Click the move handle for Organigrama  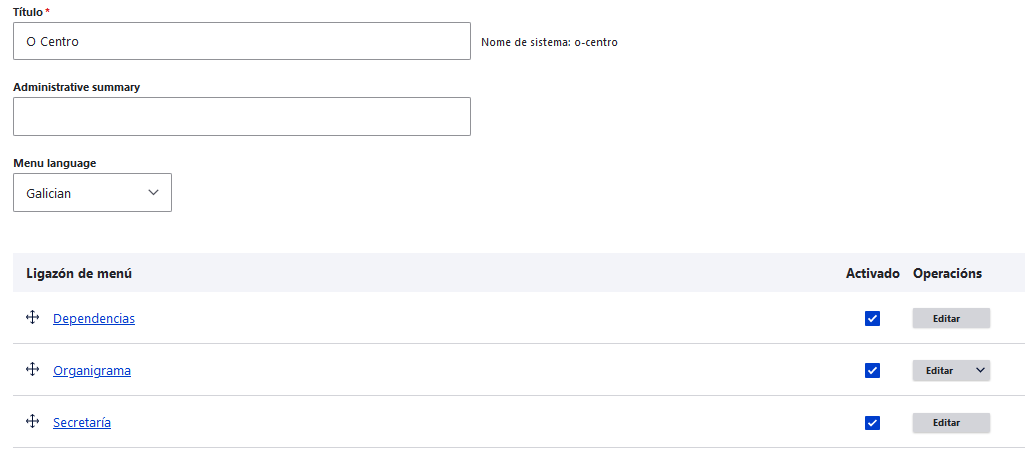click(x=32, y=370)
